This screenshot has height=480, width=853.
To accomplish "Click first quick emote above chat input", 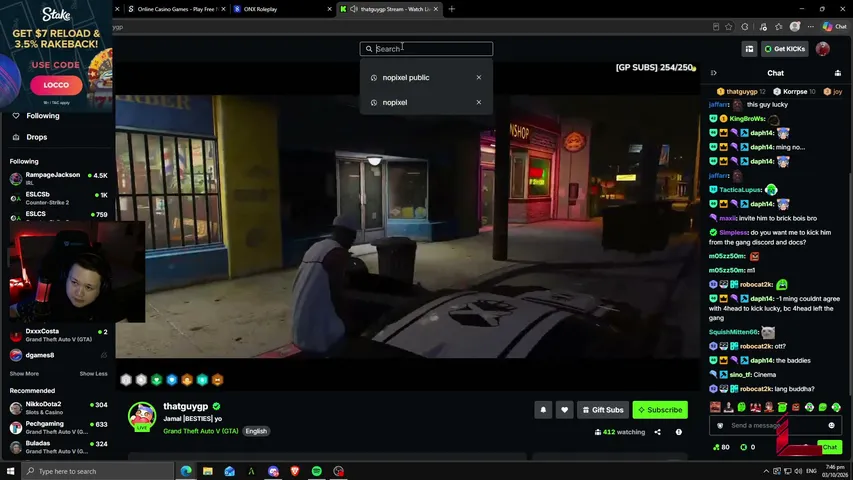I will pos(715,407).
